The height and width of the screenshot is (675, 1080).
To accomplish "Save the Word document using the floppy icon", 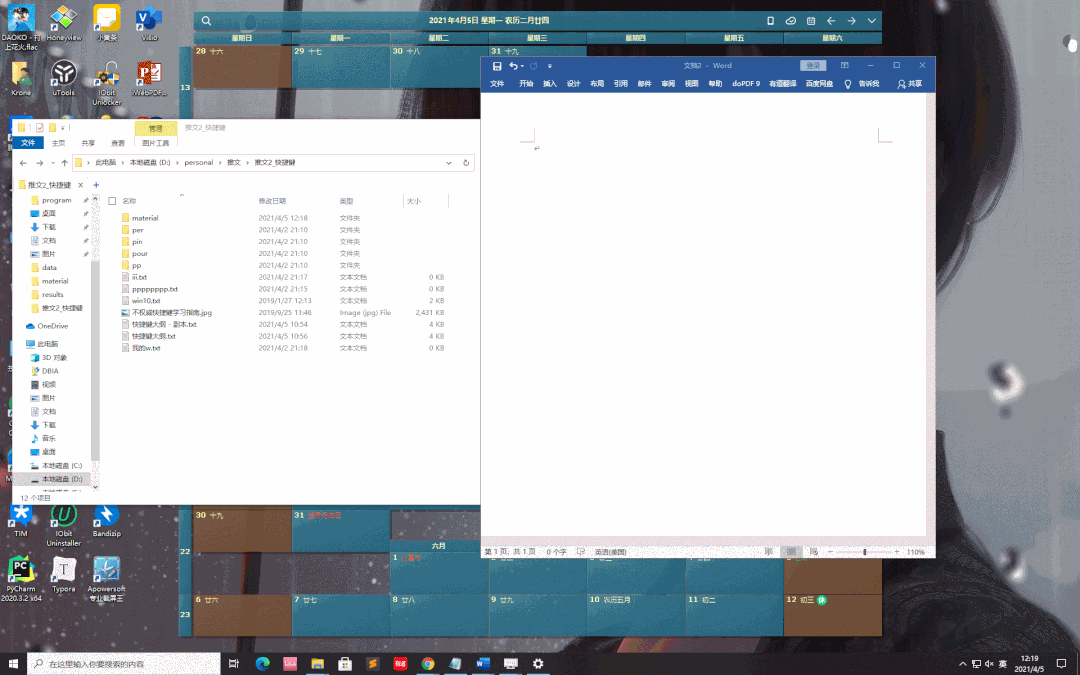I will coord(497,66).
